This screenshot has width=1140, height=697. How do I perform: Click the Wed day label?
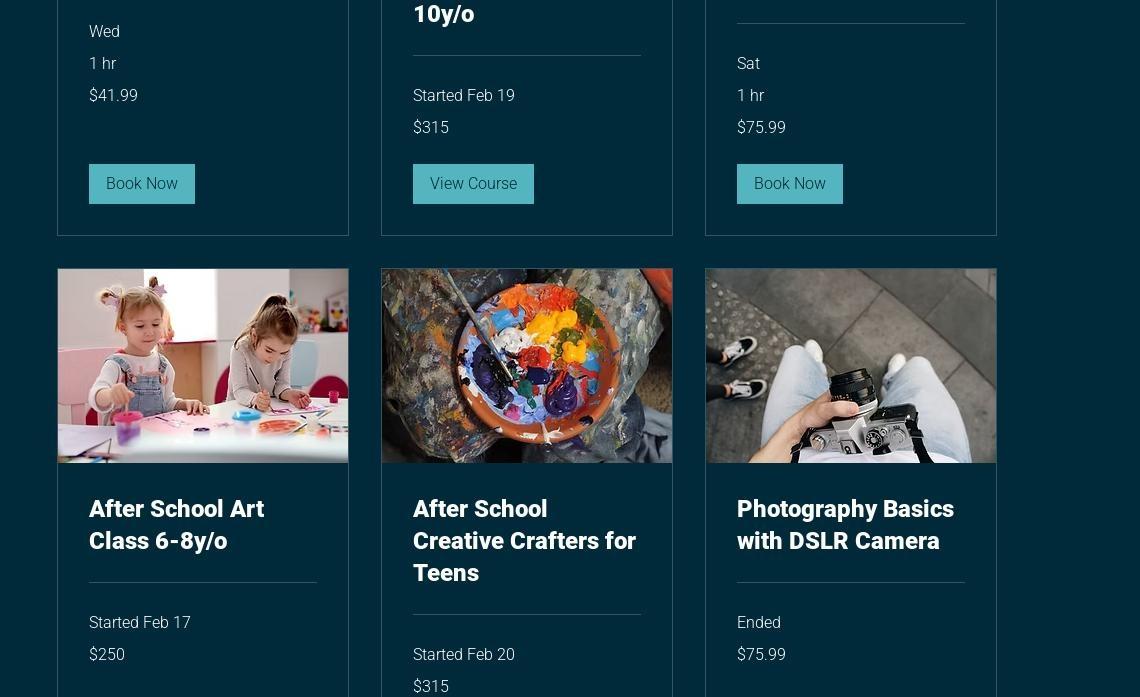click(105, 31)
